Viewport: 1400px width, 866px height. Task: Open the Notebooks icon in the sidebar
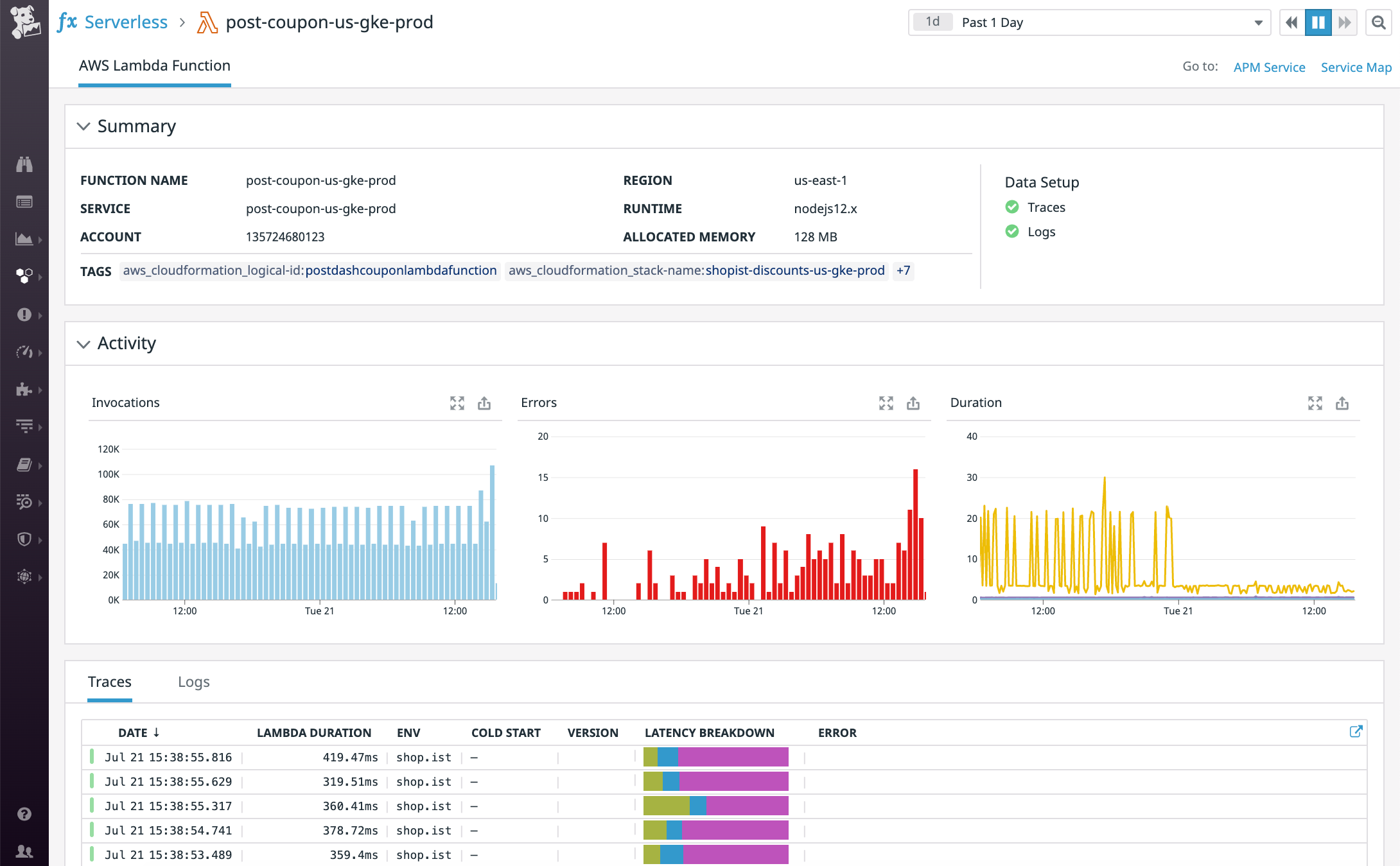point(24,464)
